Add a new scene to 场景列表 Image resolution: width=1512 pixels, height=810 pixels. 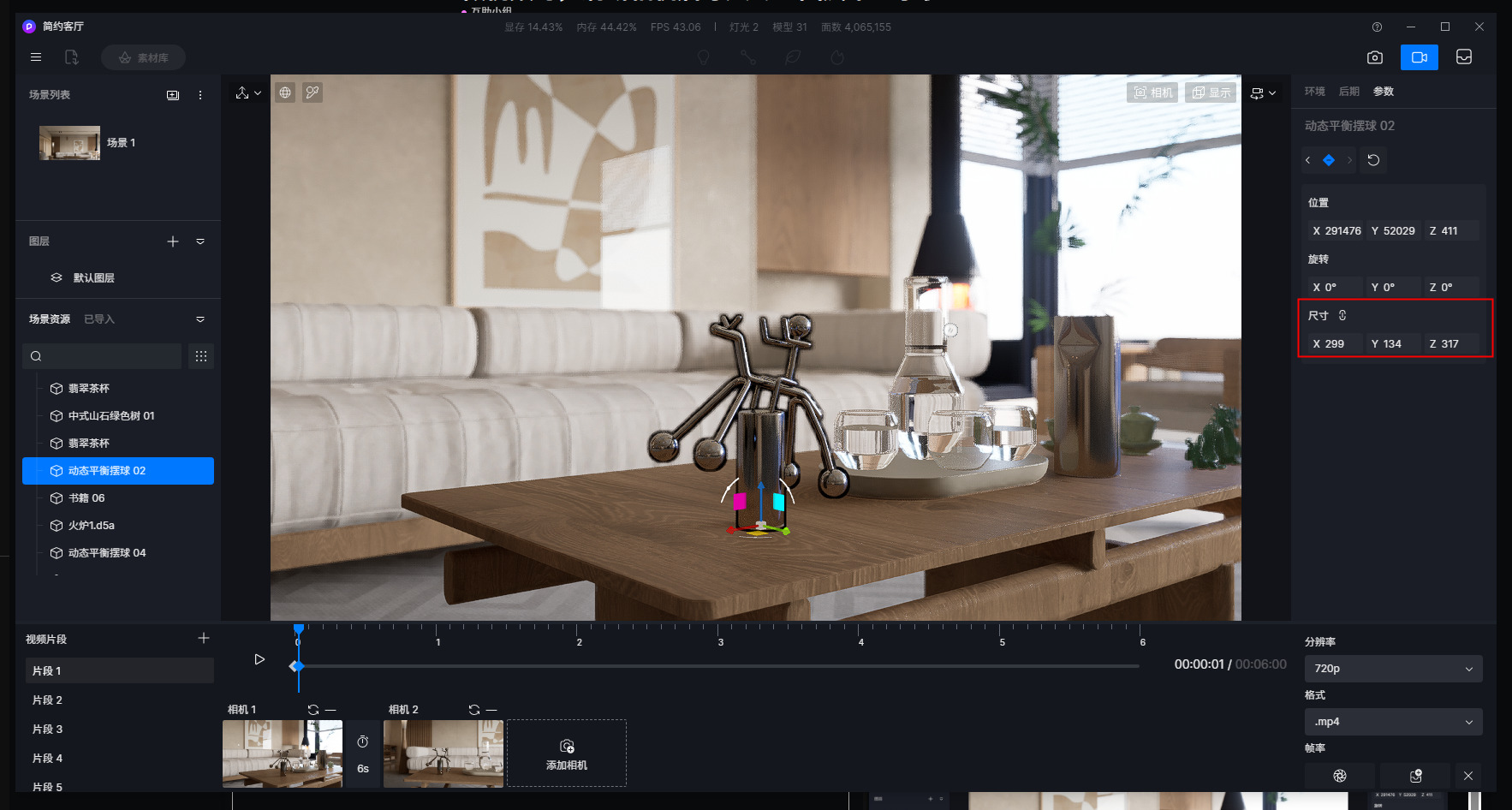coord(173,95)
